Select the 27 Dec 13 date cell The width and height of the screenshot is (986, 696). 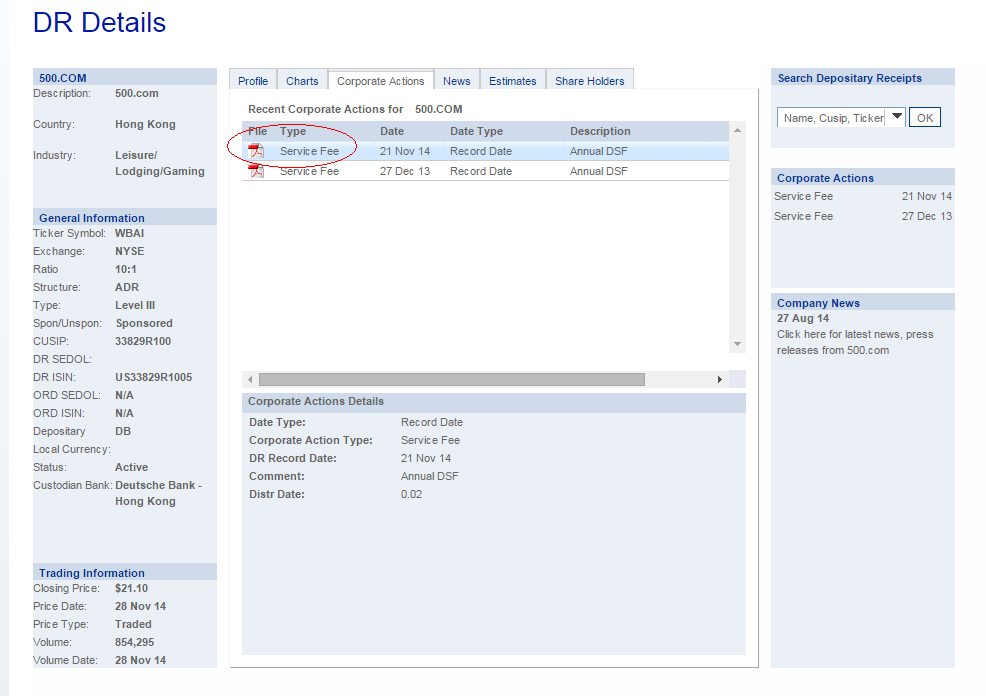click(x=405, y=171)
